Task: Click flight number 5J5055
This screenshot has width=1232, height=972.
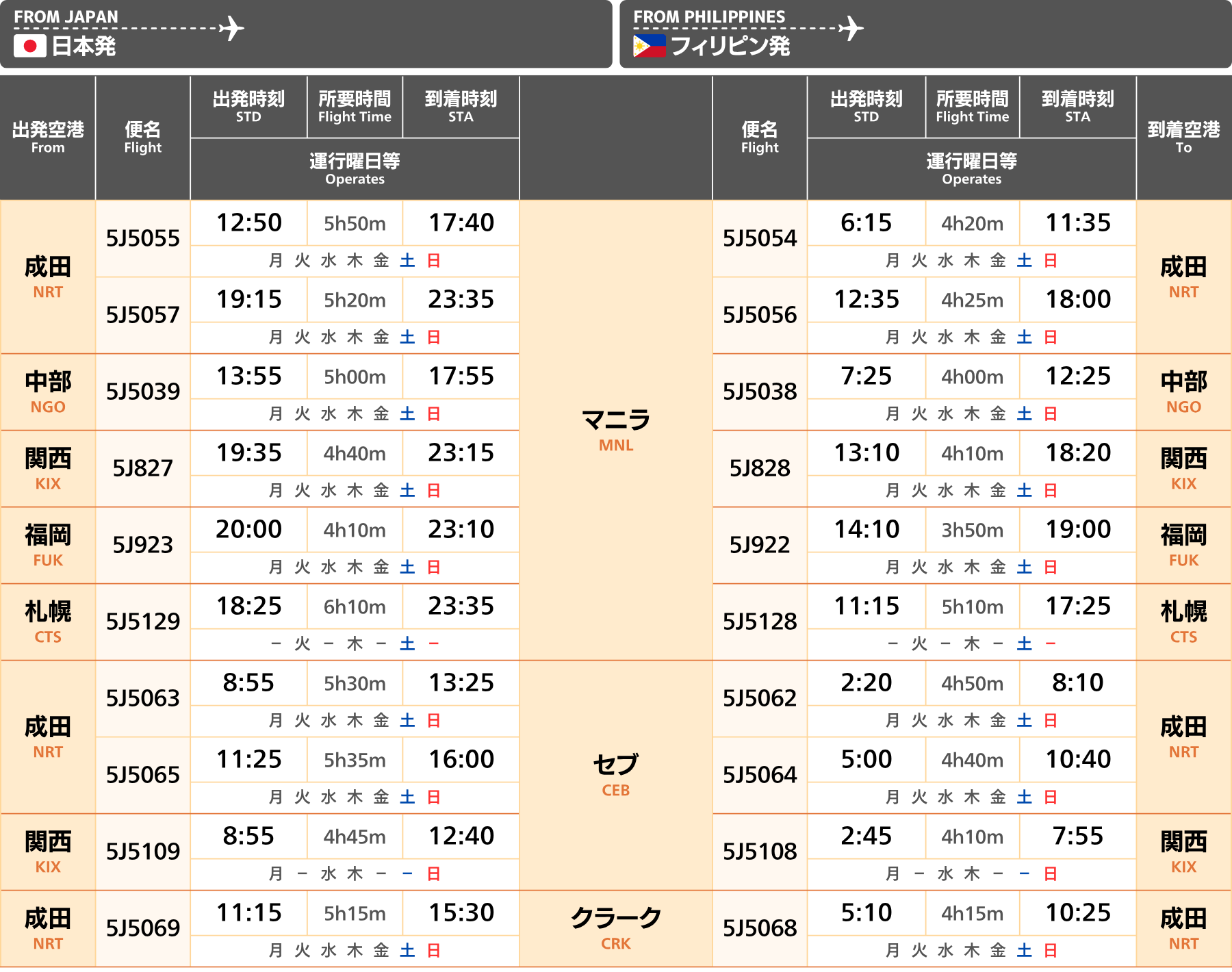Action: click(x=142, y=238)
